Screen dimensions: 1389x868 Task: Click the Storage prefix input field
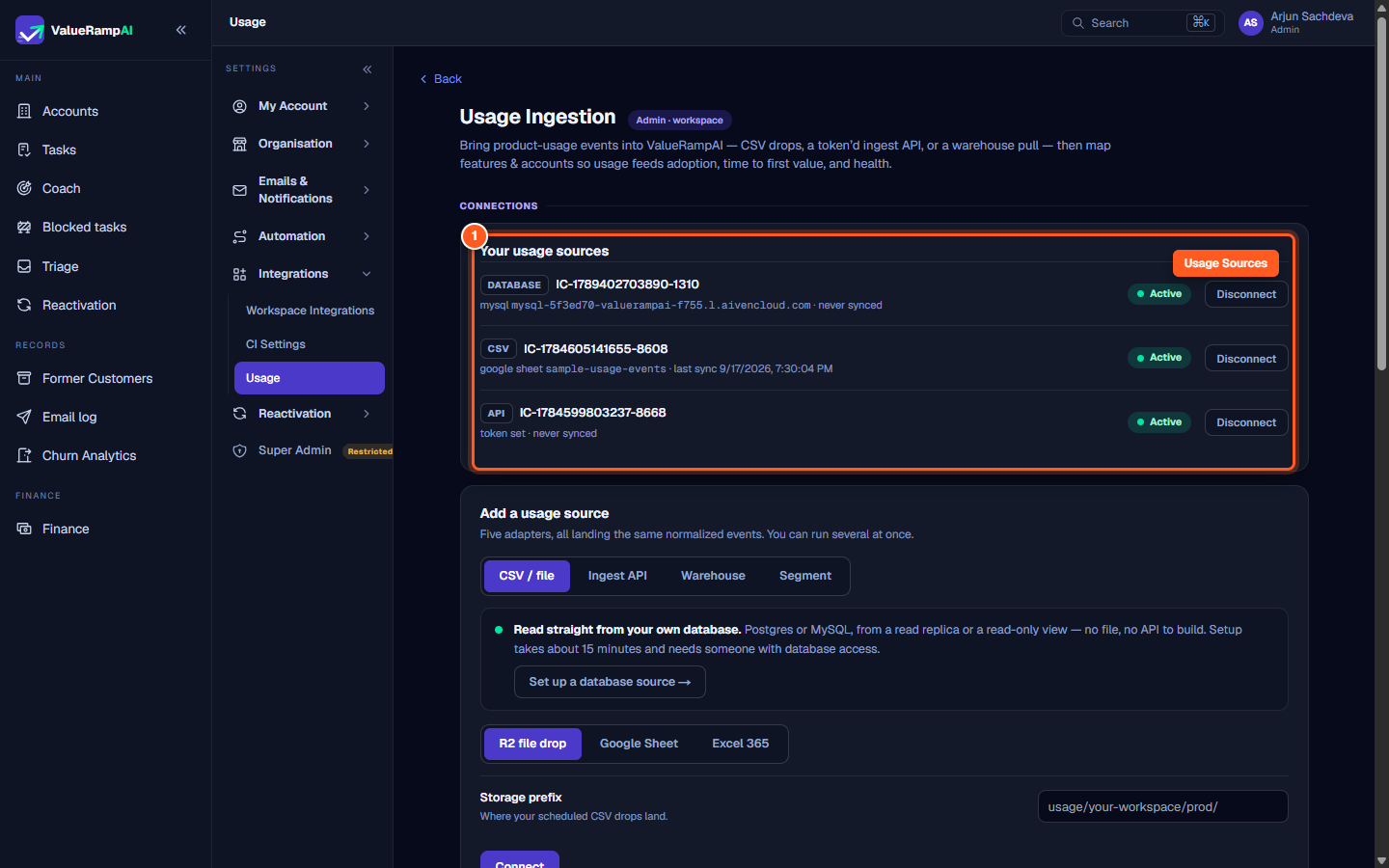click(x=1163, y=806)
